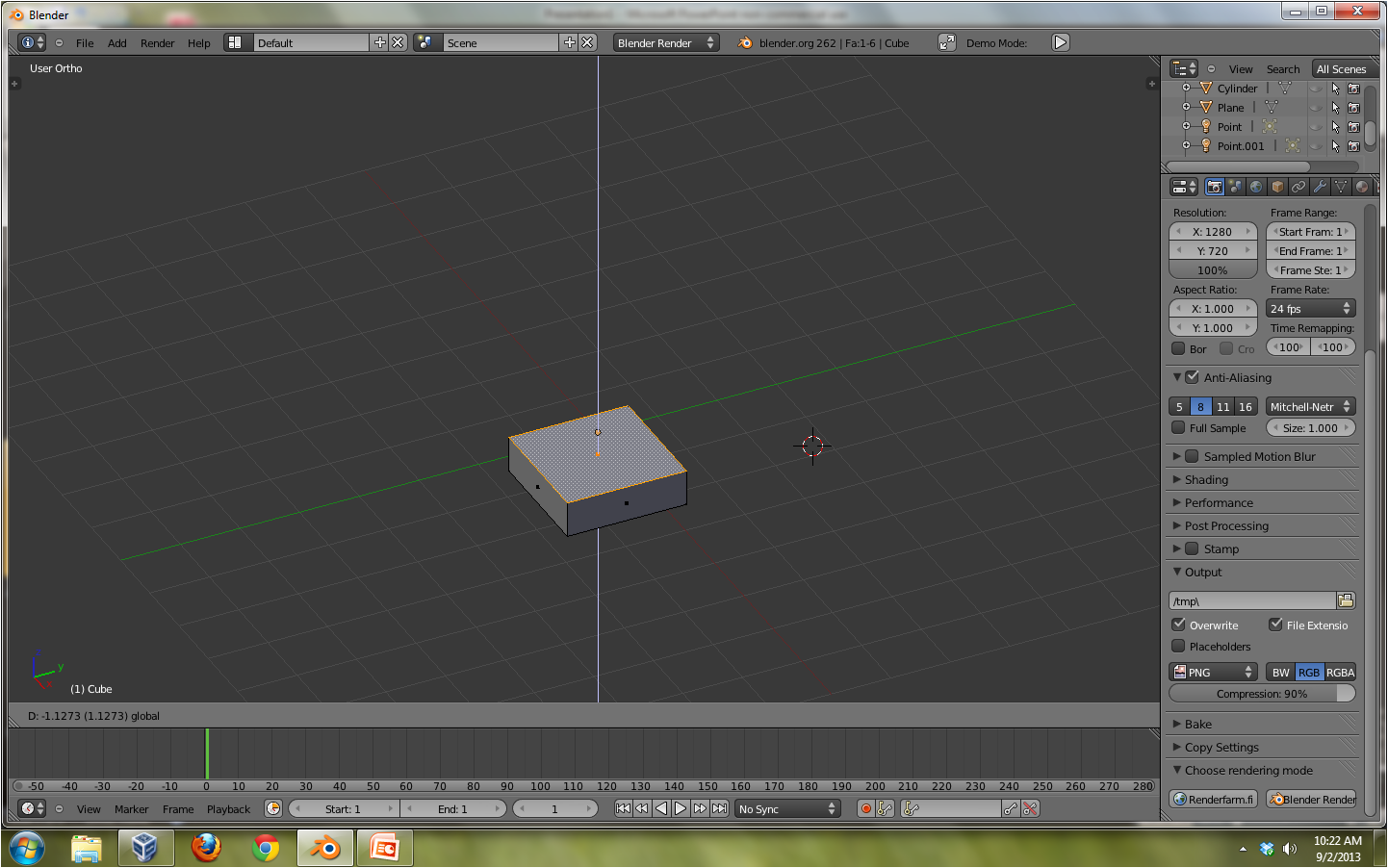Screen dimensions: 1388x868
Task: Expand the Performance panel
Action: (1265, 502)
